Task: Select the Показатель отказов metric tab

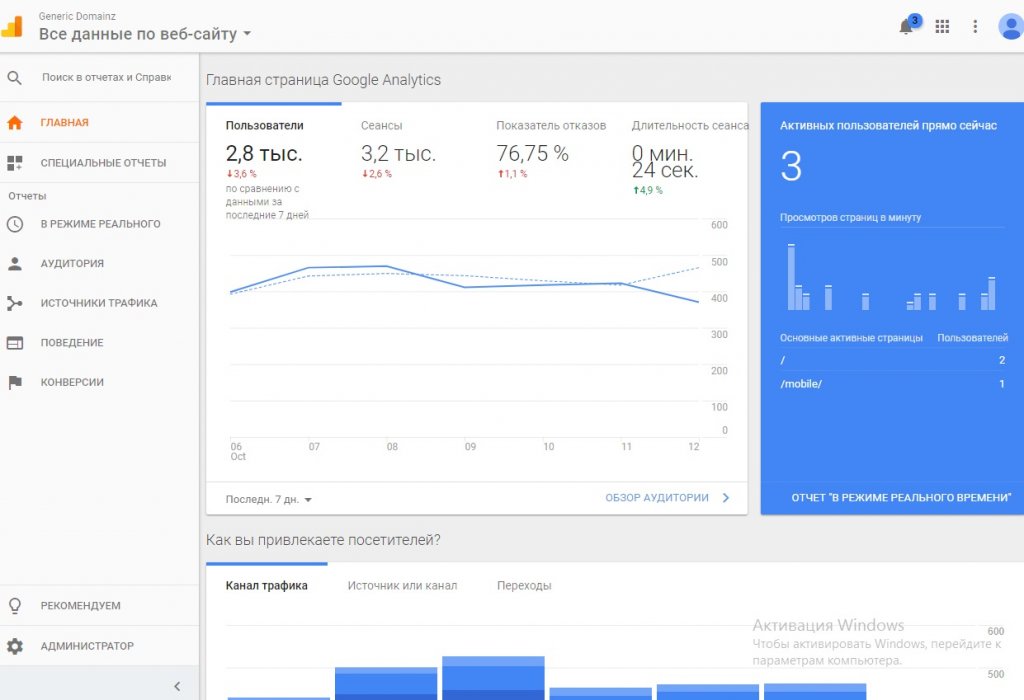Action: [x=551, y=126]
